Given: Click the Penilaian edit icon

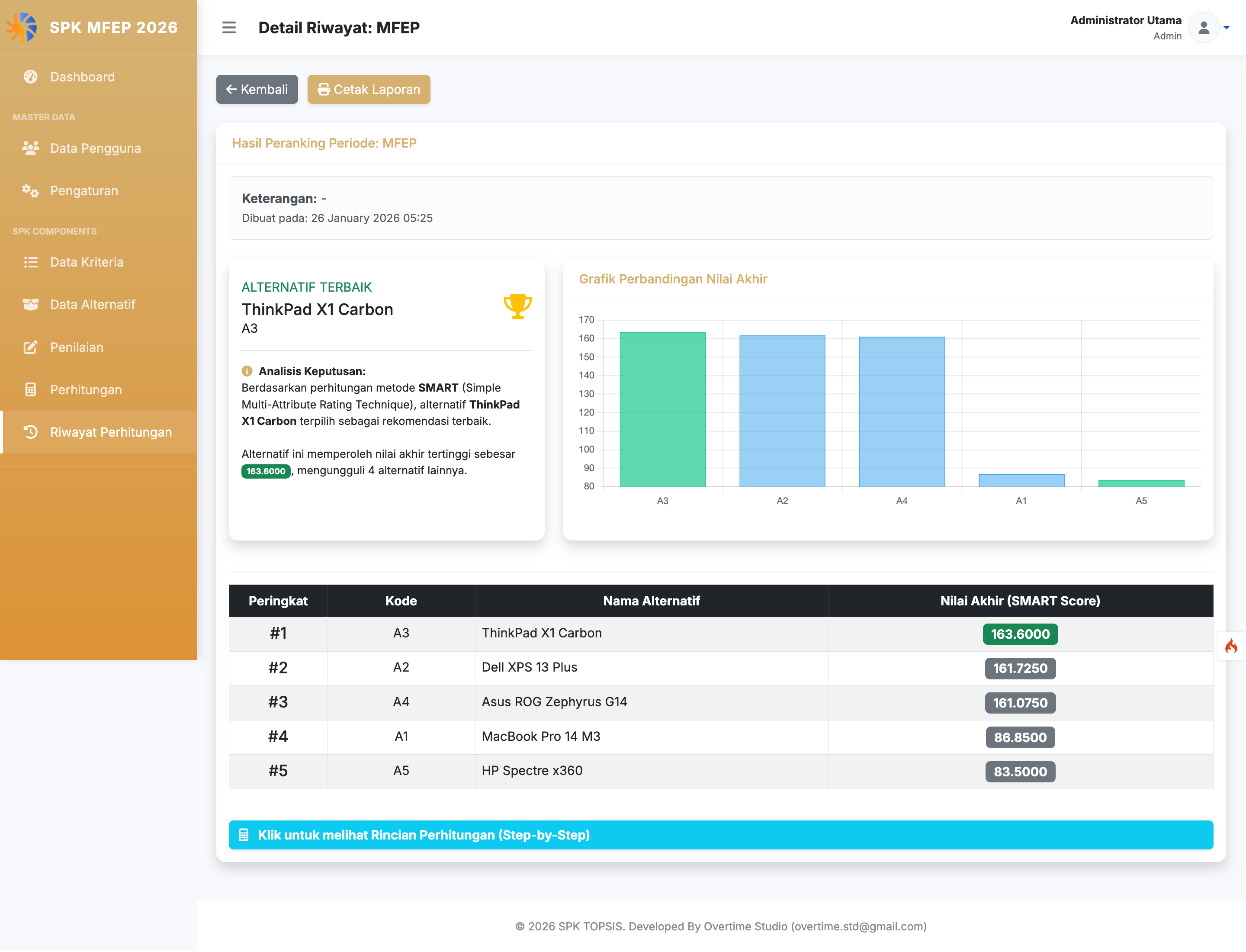Looking at the screenshot, I should [x=31, y=347].
